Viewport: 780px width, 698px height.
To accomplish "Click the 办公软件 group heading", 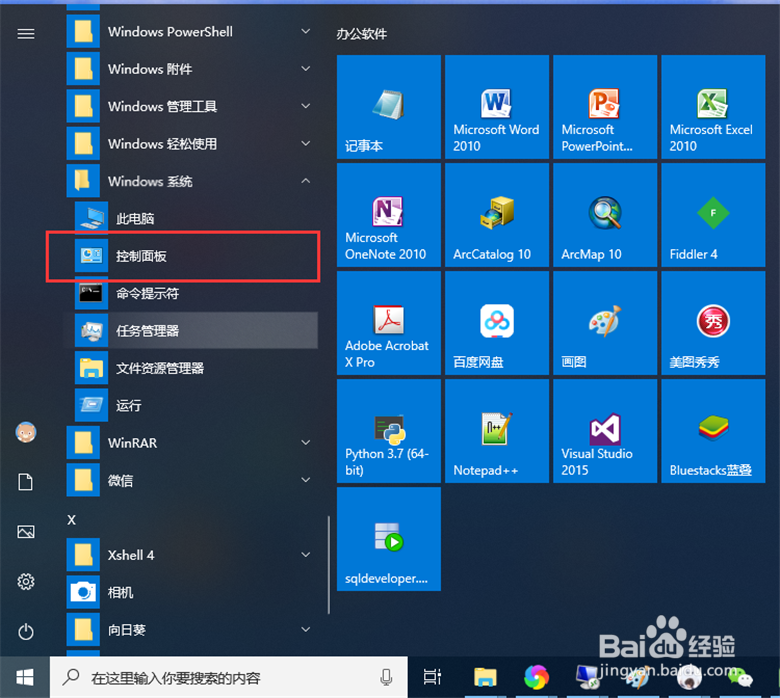I will (x=362, y=34).
